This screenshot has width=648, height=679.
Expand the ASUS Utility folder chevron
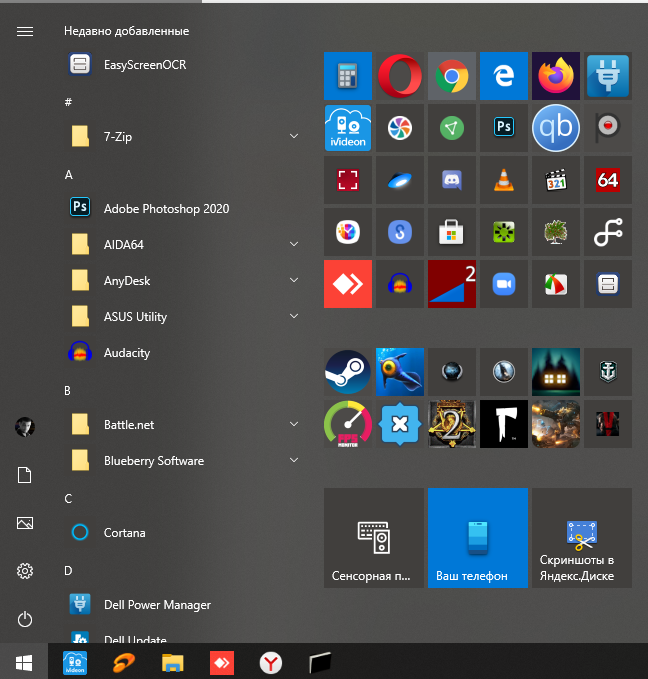tap(294, 316)
